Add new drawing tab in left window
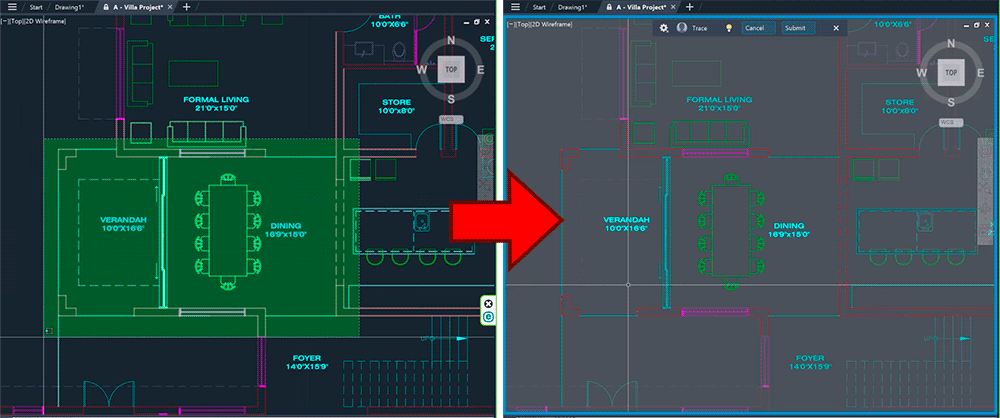 coord(186,7)
